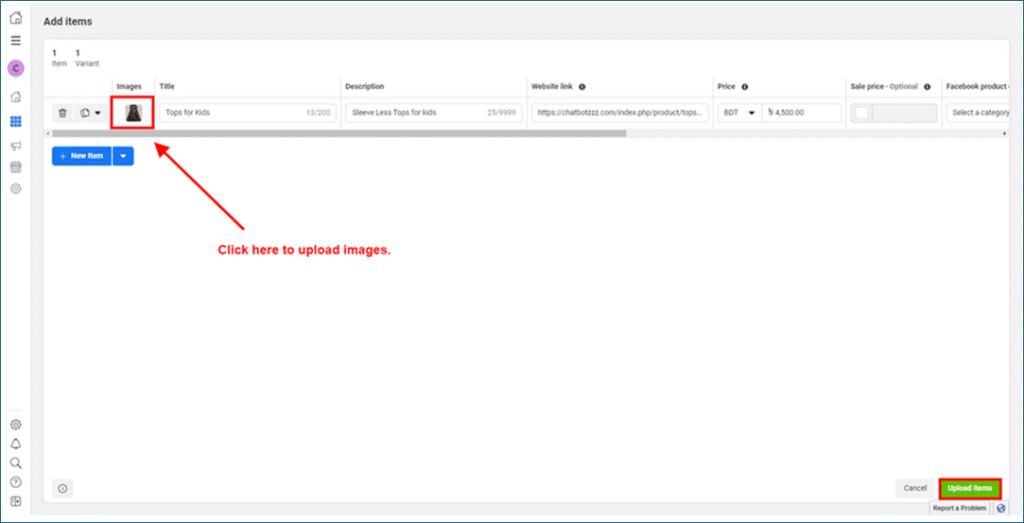
Task: Open the help question mark icon
Action: pyautogui.click(x=15, y=482)
